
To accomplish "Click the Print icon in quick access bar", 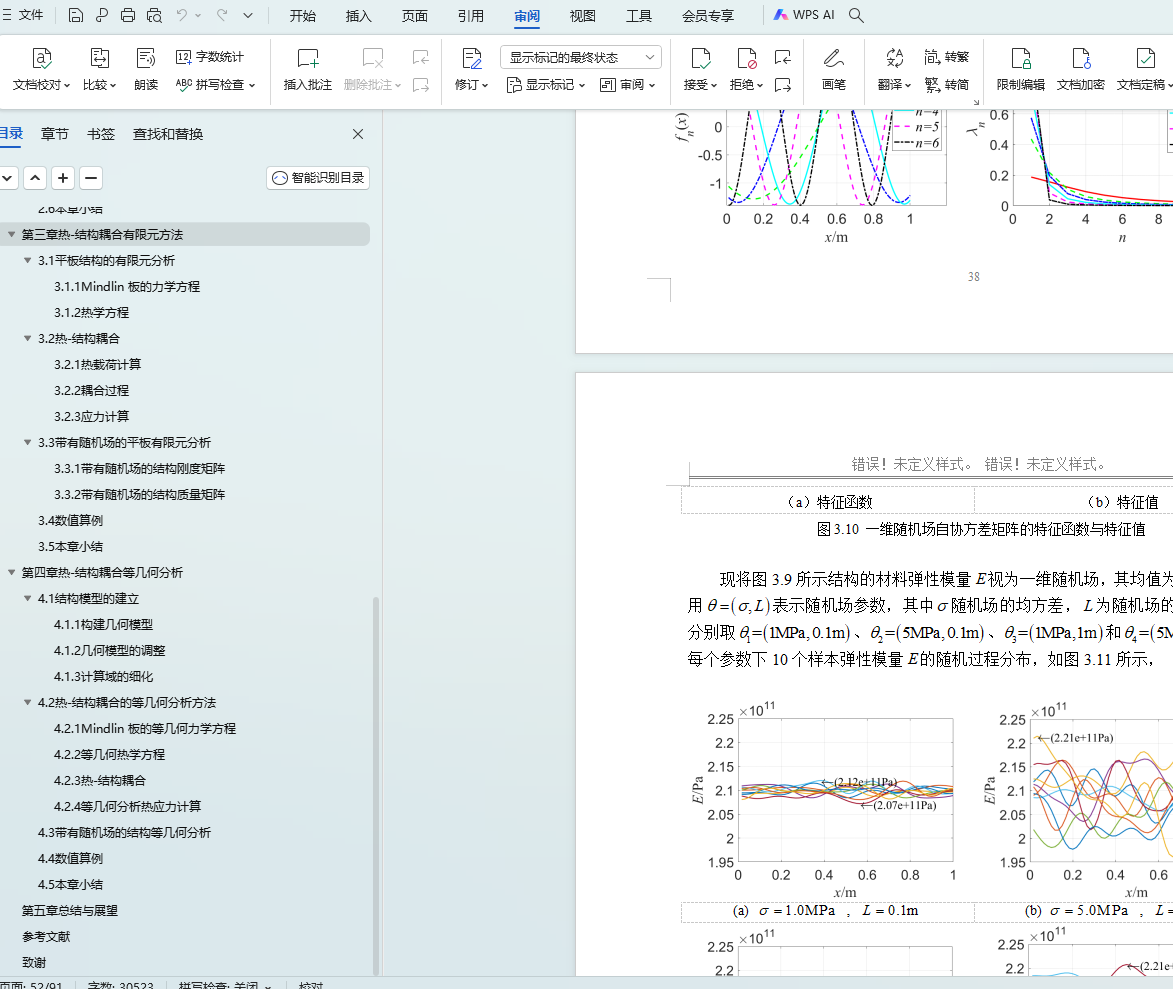I will 128,15.
